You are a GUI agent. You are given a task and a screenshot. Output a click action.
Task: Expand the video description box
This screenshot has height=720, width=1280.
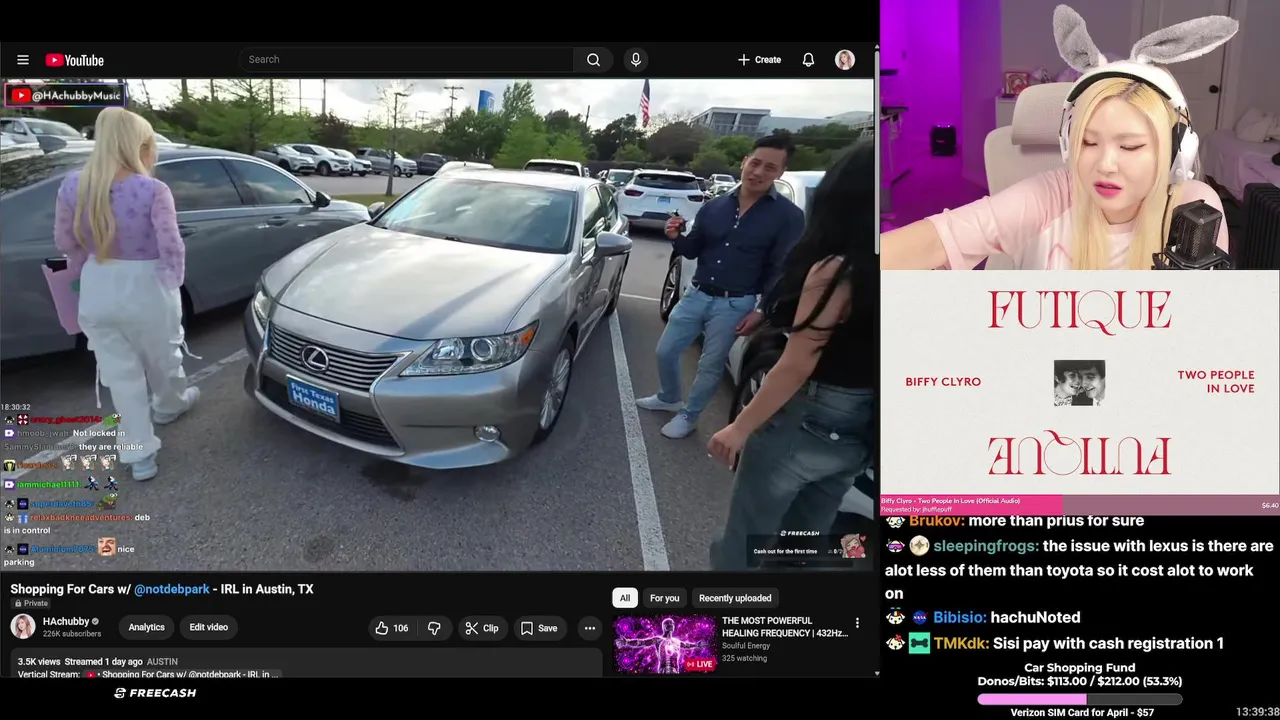point(306,664)
